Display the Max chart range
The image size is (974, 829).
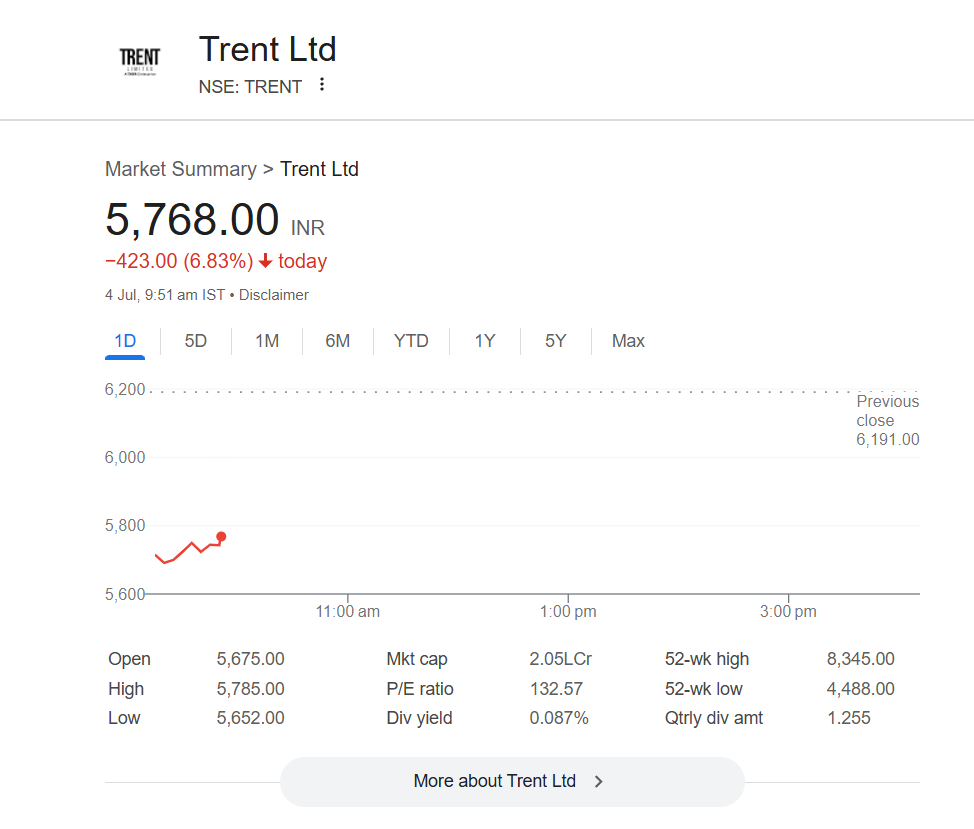click(628, 341)
